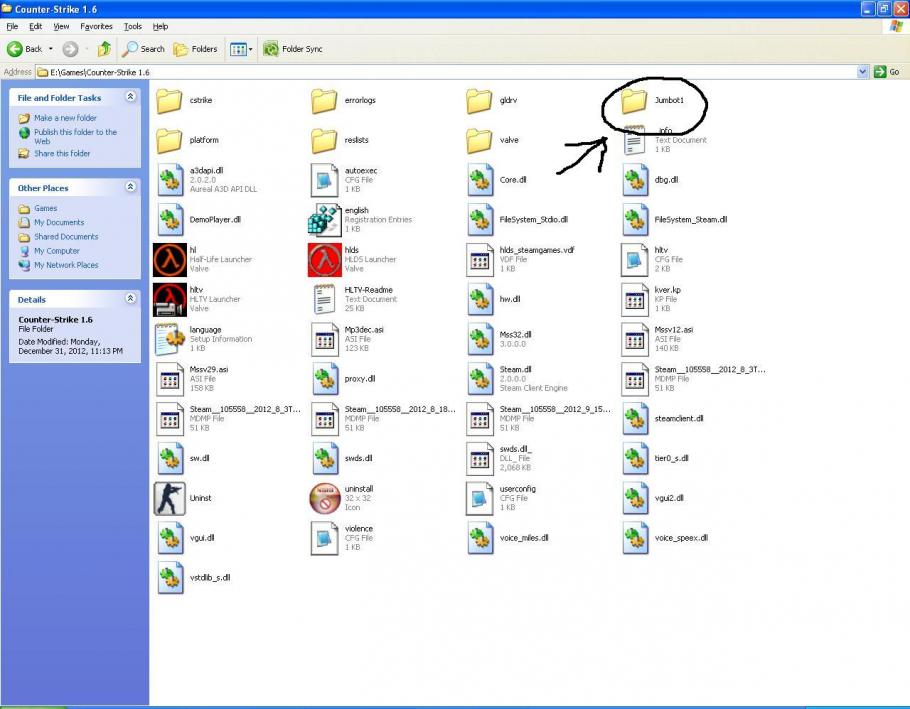
Task: Open the View menu
Action: [x=61, y=27]
